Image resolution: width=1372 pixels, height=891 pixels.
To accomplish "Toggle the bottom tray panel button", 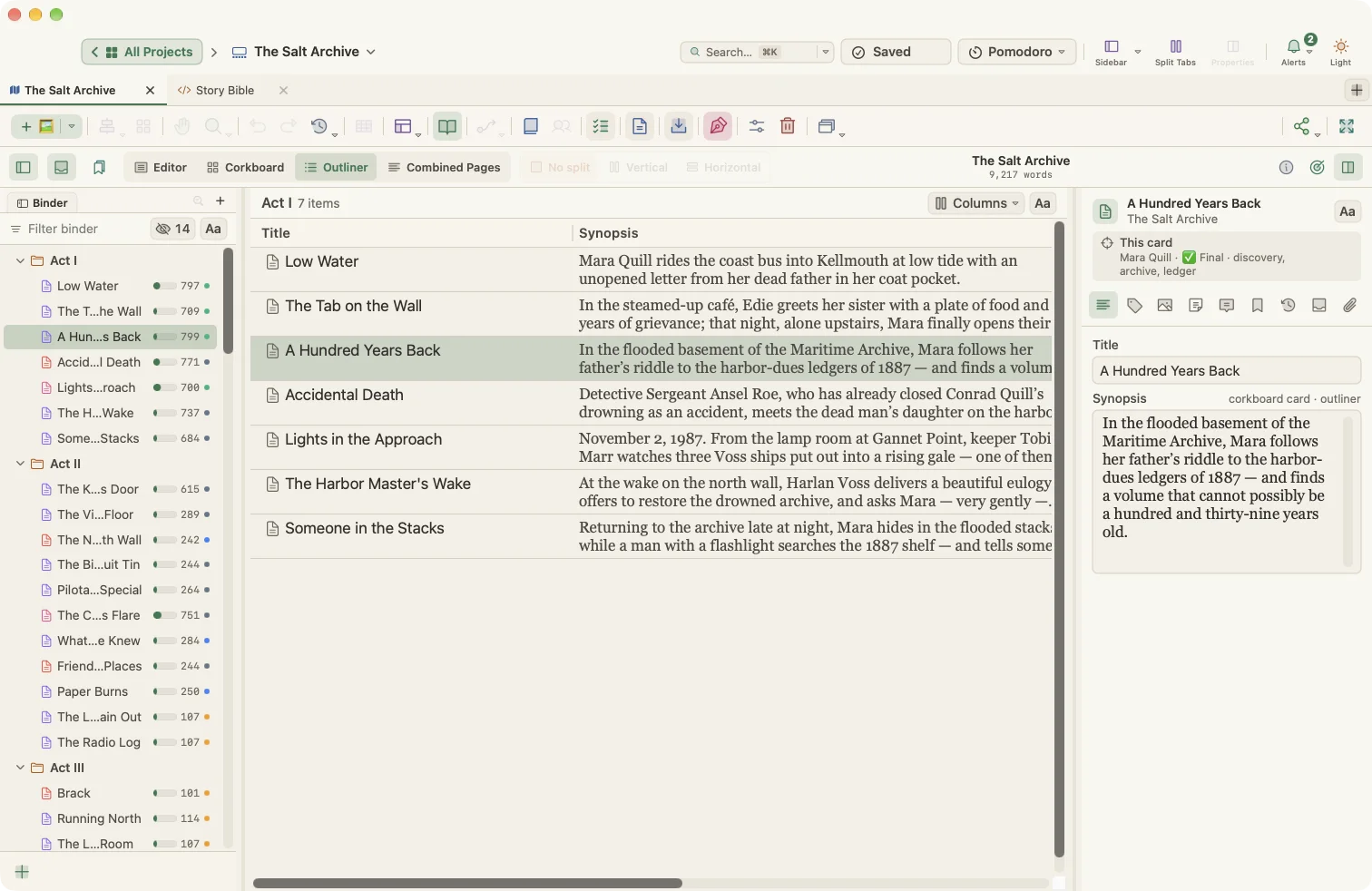I will (x=61, y=167).
